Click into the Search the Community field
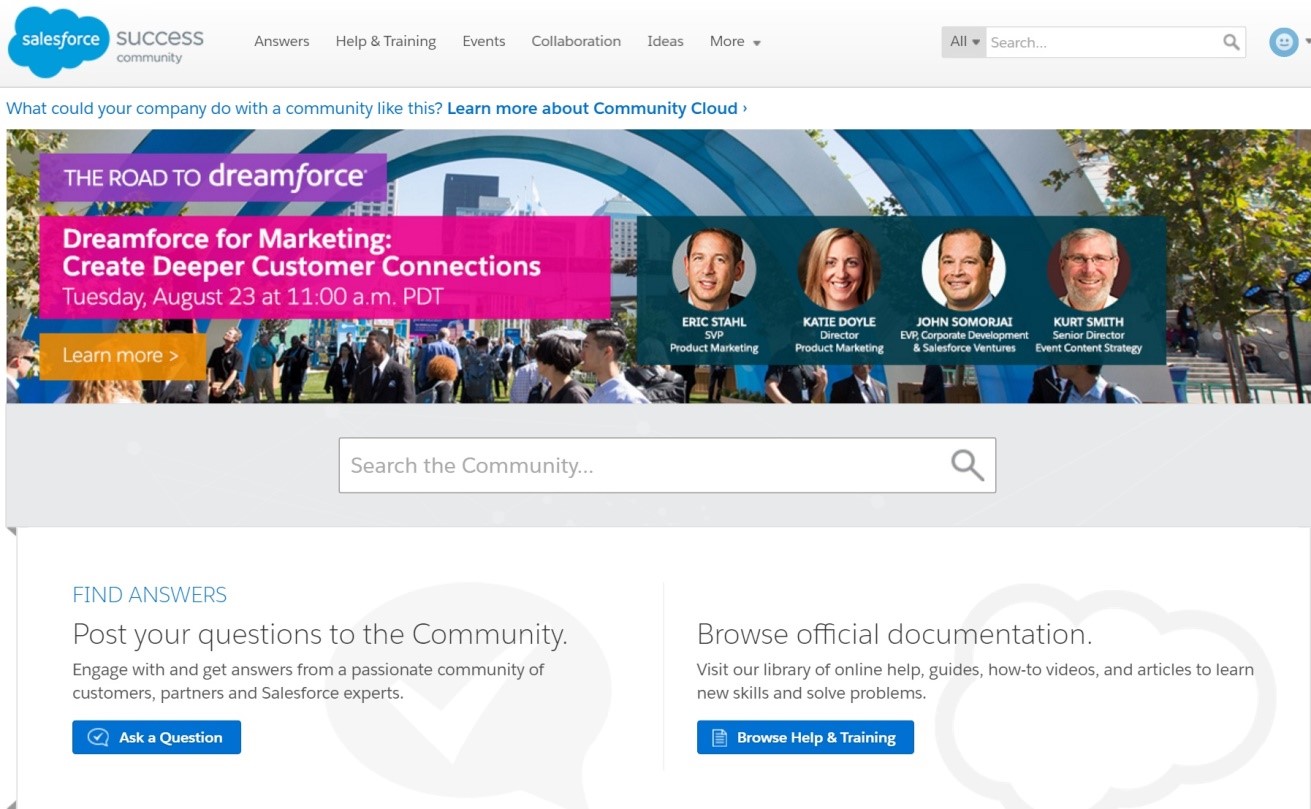The height and width of the screenshot is (809, 1311). (x=640, y=465)
